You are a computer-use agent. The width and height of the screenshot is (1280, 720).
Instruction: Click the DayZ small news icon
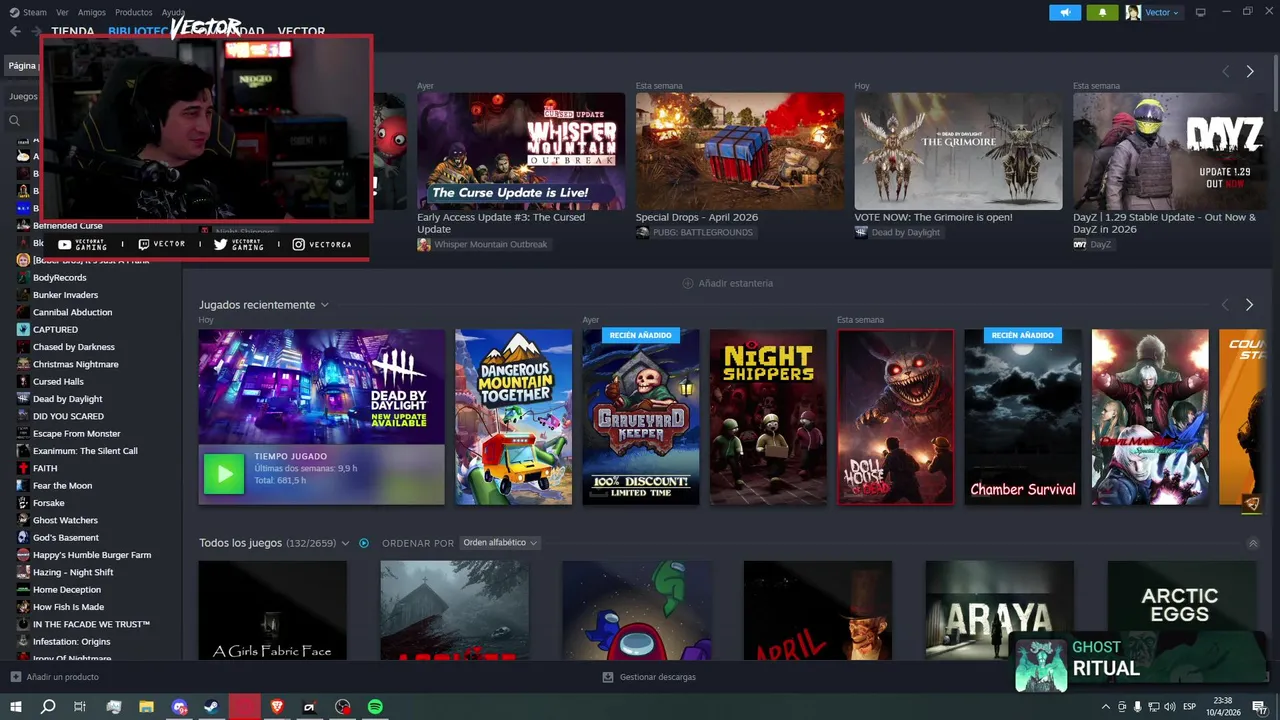(1080, 244)
